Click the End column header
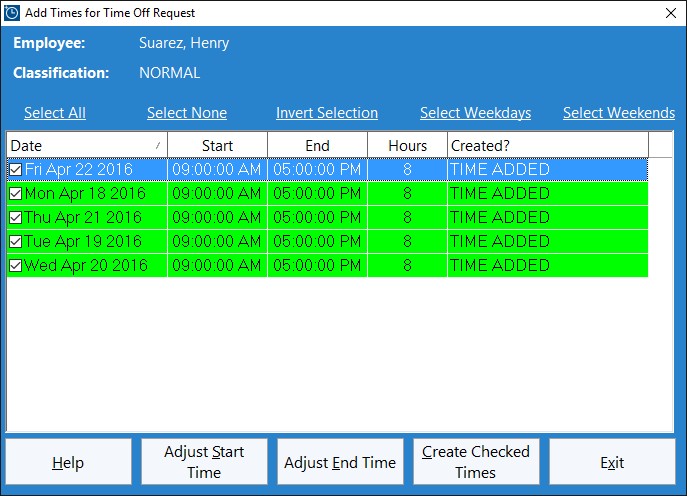Image resolution: width=687 pixels, height=496 pixels. (x=317, y=146)
